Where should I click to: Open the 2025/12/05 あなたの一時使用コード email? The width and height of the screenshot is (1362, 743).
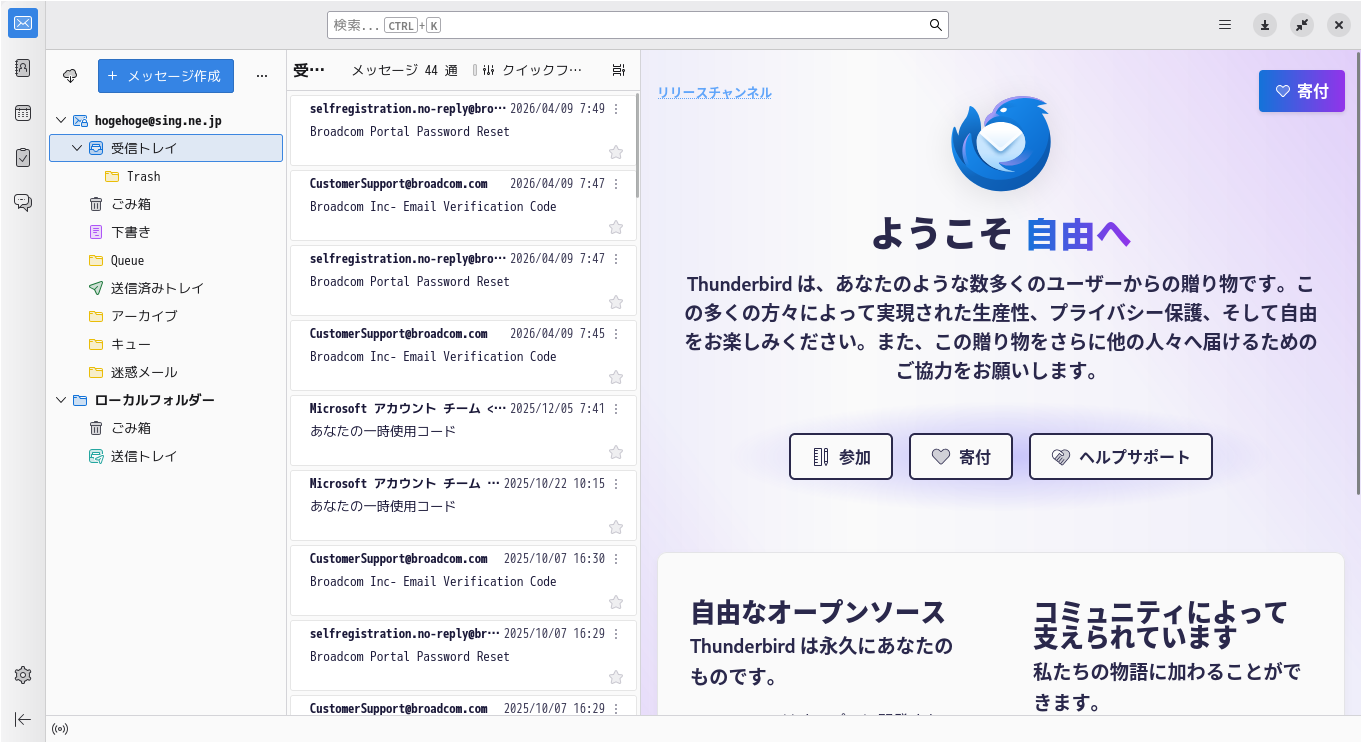pyautogui.click(x=463, y=429)
